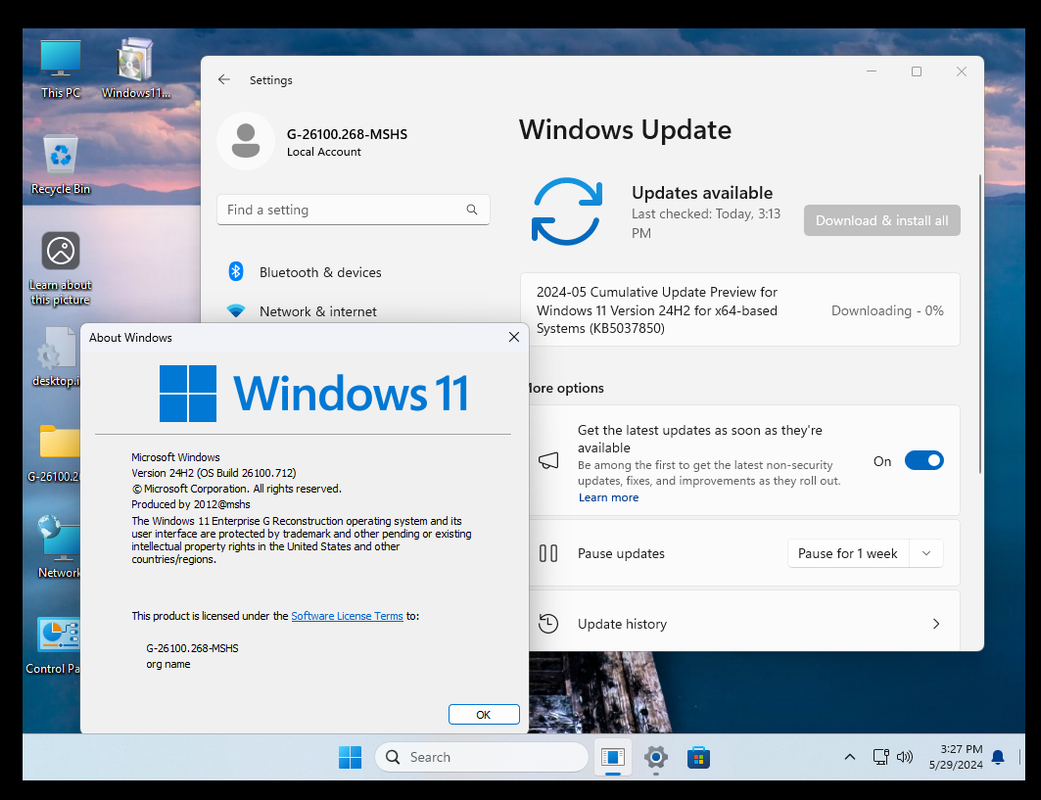Open the Network desktop icon

[x=58, y=547]
